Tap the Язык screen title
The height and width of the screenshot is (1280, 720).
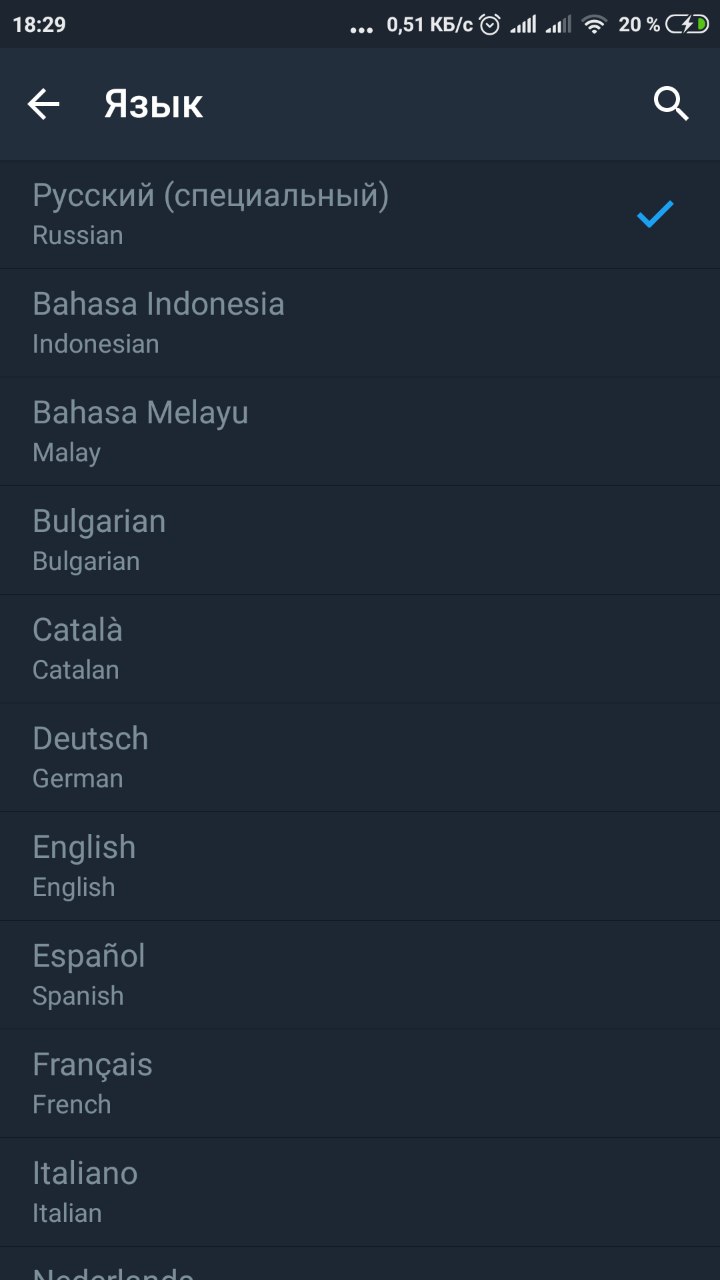(x=154, y=104)
